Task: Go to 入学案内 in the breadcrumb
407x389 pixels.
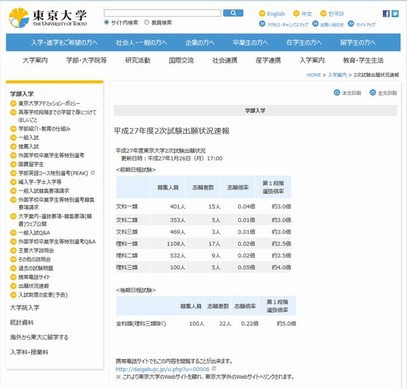Action: point(337,75)
